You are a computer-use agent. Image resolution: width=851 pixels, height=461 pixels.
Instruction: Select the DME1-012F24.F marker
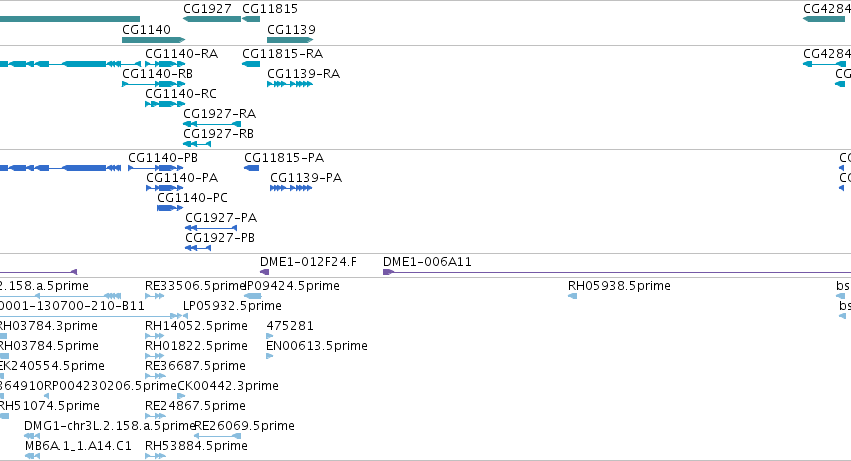[264, 272]
